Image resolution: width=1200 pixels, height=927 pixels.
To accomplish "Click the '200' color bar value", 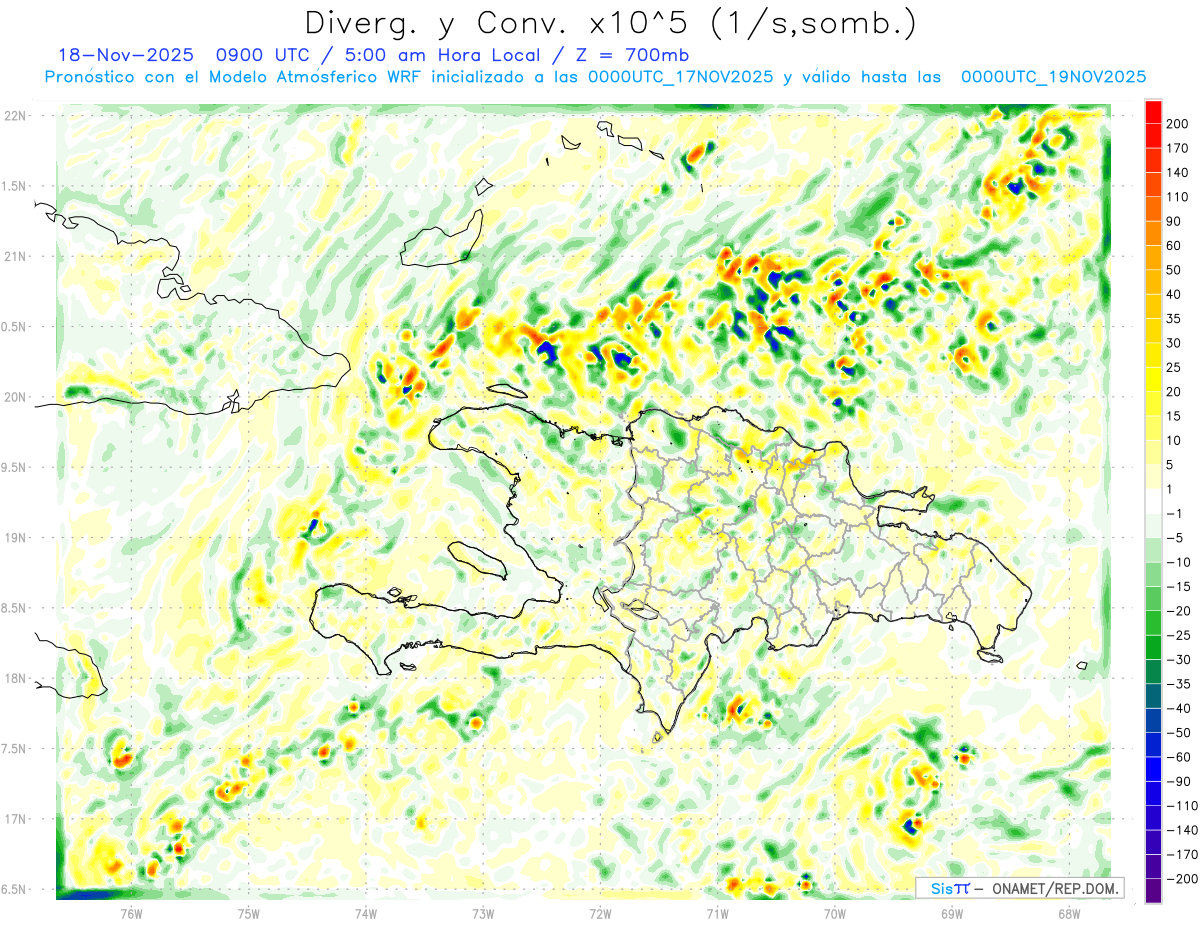I will (1178, 123).
